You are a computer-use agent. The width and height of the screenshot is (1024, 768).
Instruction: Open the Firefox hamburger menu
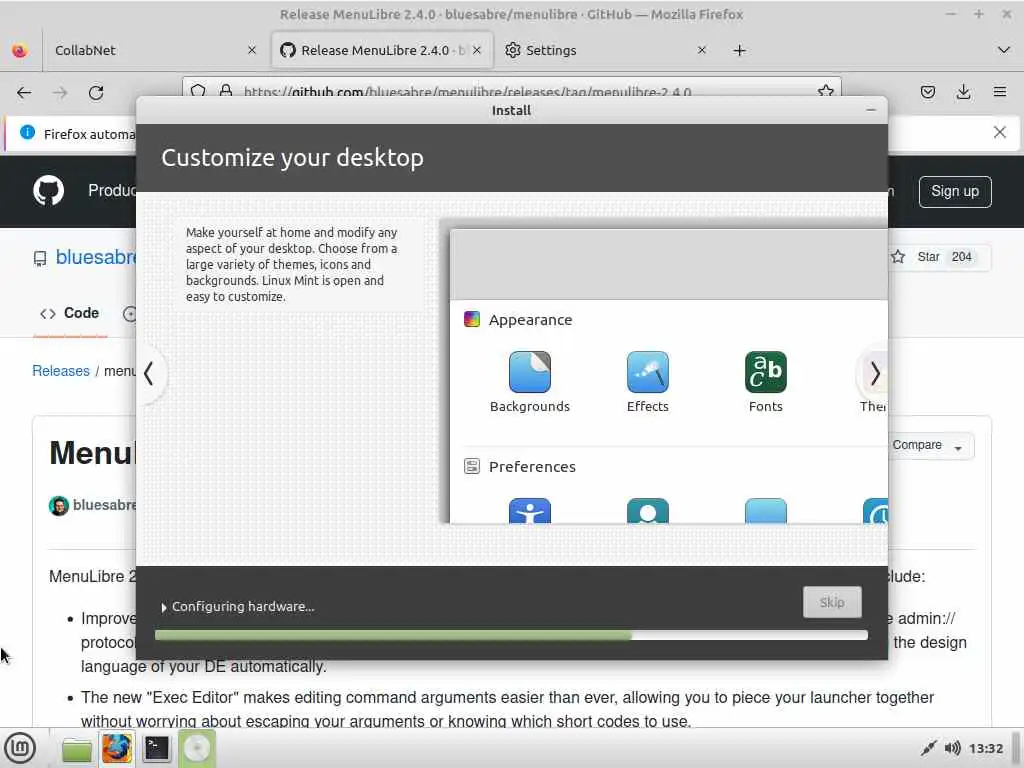(x=999, y=93)
